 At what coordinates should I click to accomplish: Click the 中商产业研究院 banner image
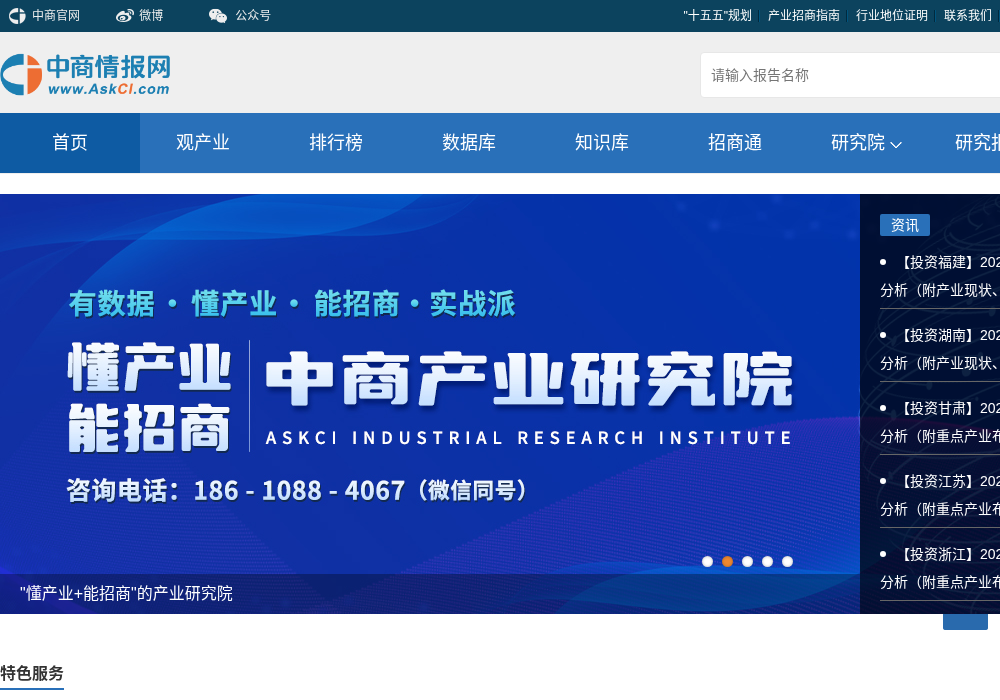pos(430,404)
